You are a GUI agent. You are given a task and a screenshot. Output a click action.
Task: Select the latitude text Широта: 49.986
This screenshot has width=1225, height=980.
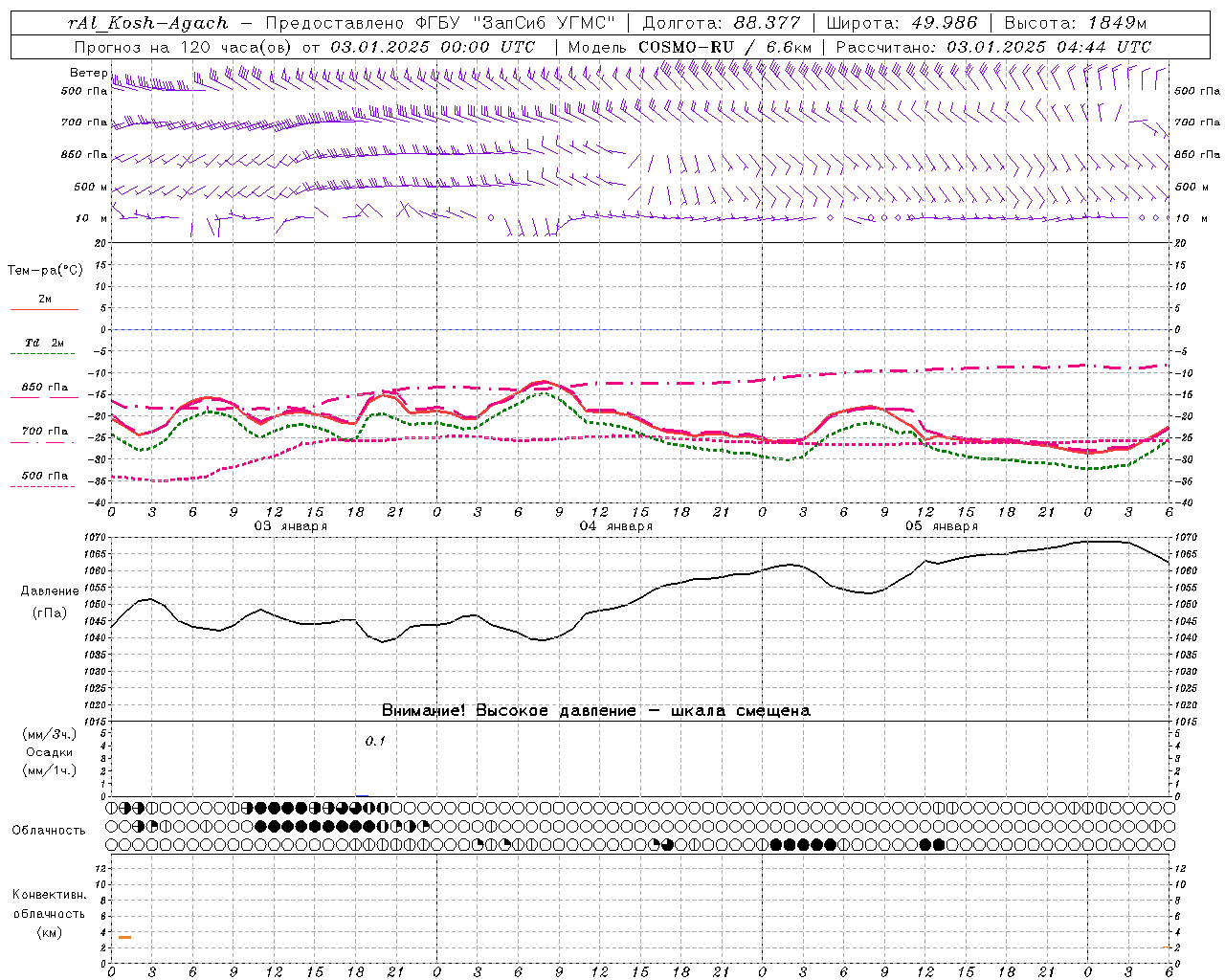point(902,23)
